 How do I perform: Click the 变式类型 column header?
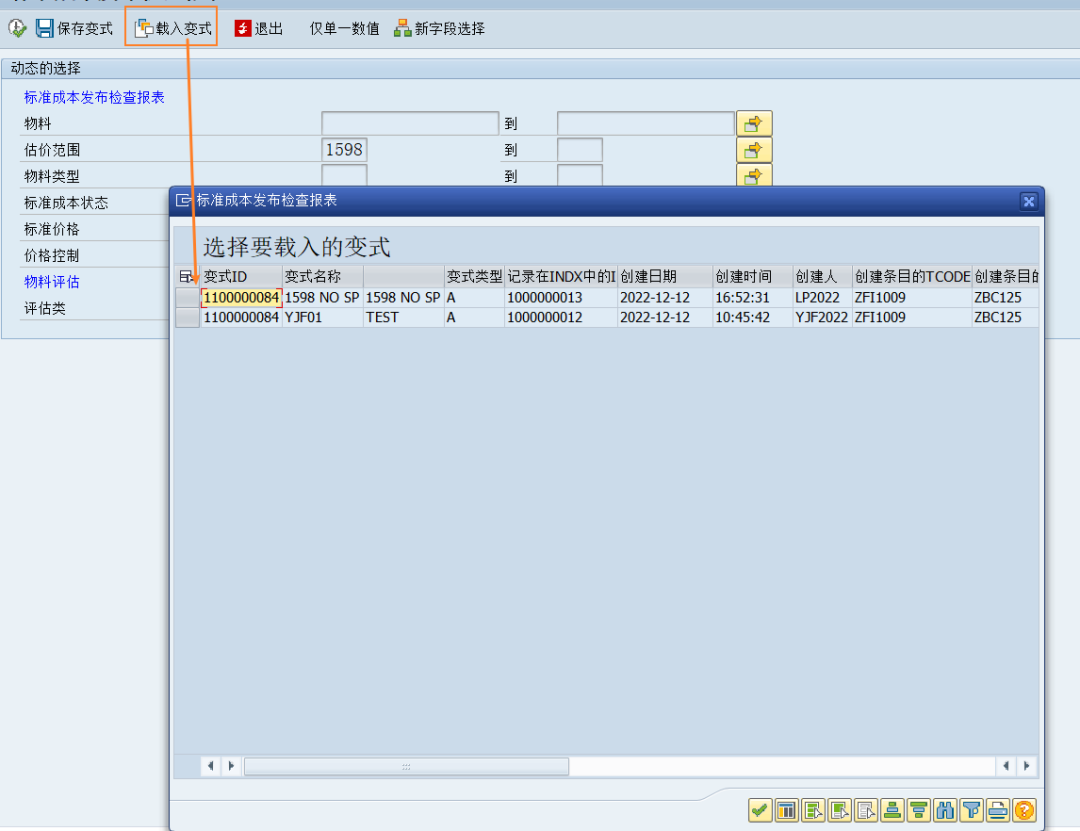pos(474,276)
